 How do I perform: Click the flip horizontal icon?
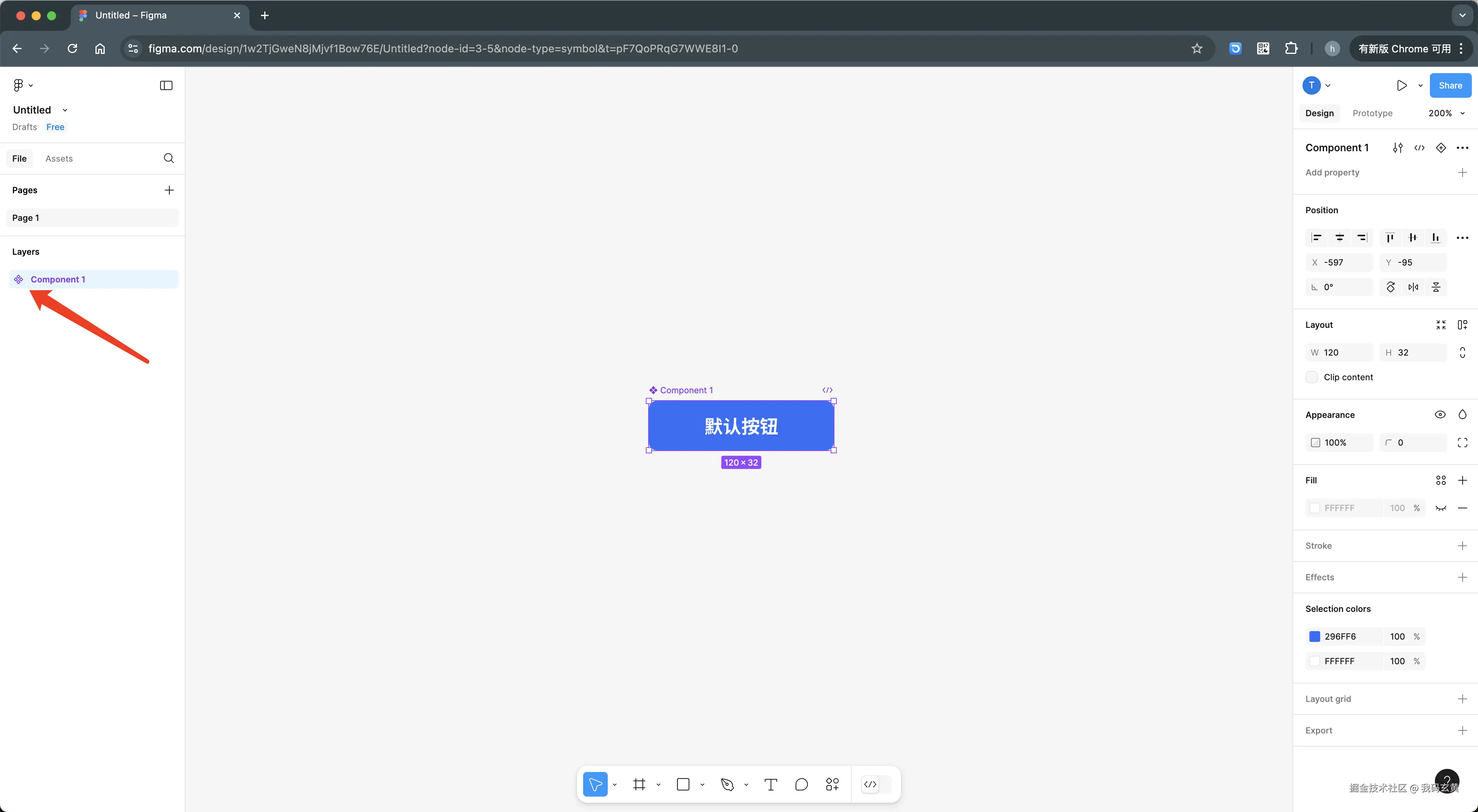(1413, 287)
